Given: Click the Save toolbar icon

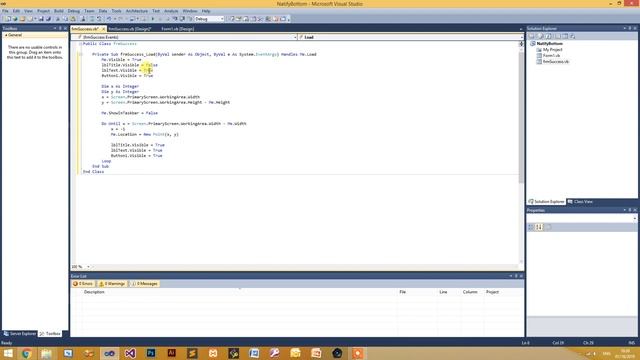Looking at the screenshot, I should [x=41, y=19].
